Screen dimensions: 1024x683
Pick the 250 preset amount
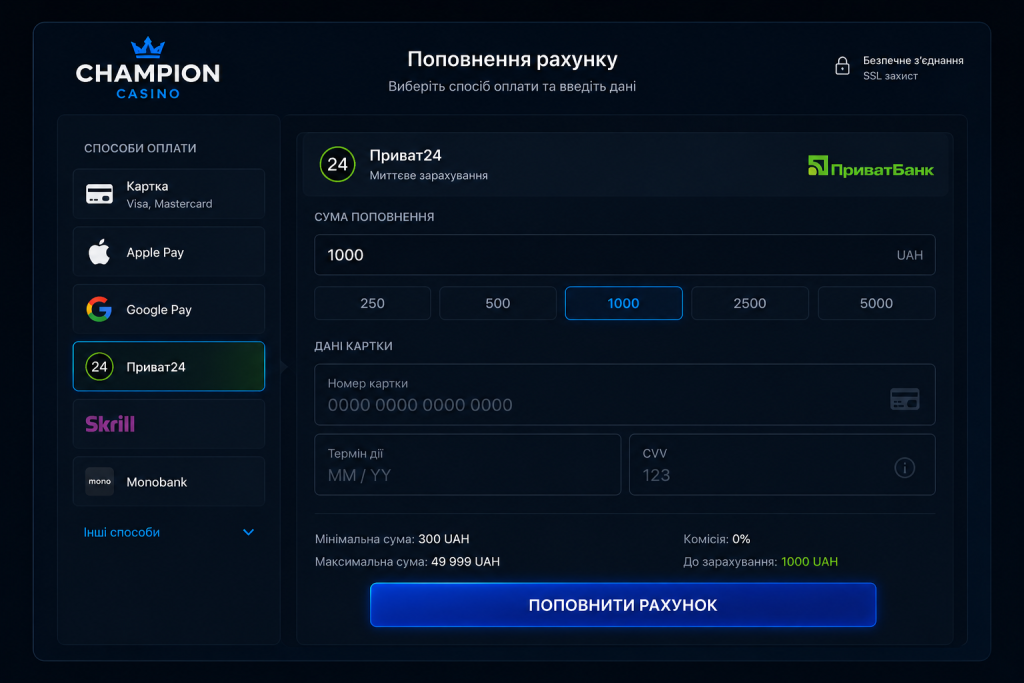pos(372,303)
